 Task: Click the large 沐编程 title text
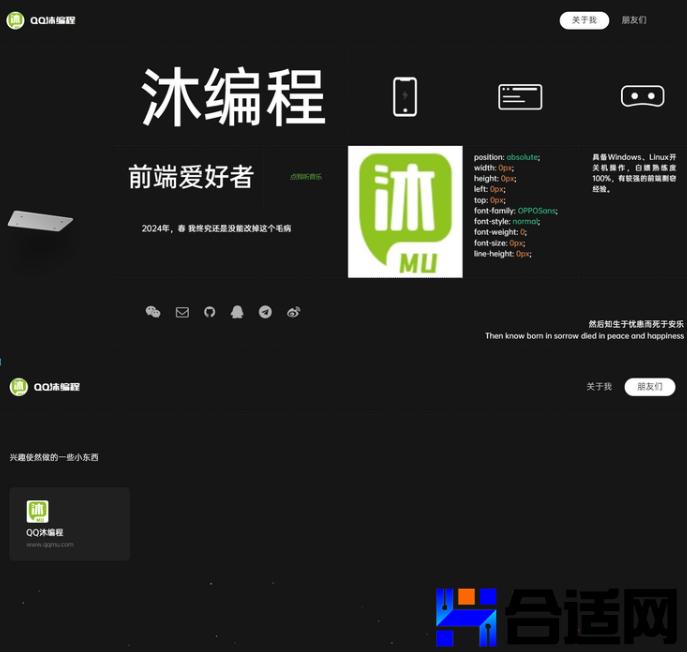(x=233, y=98)
